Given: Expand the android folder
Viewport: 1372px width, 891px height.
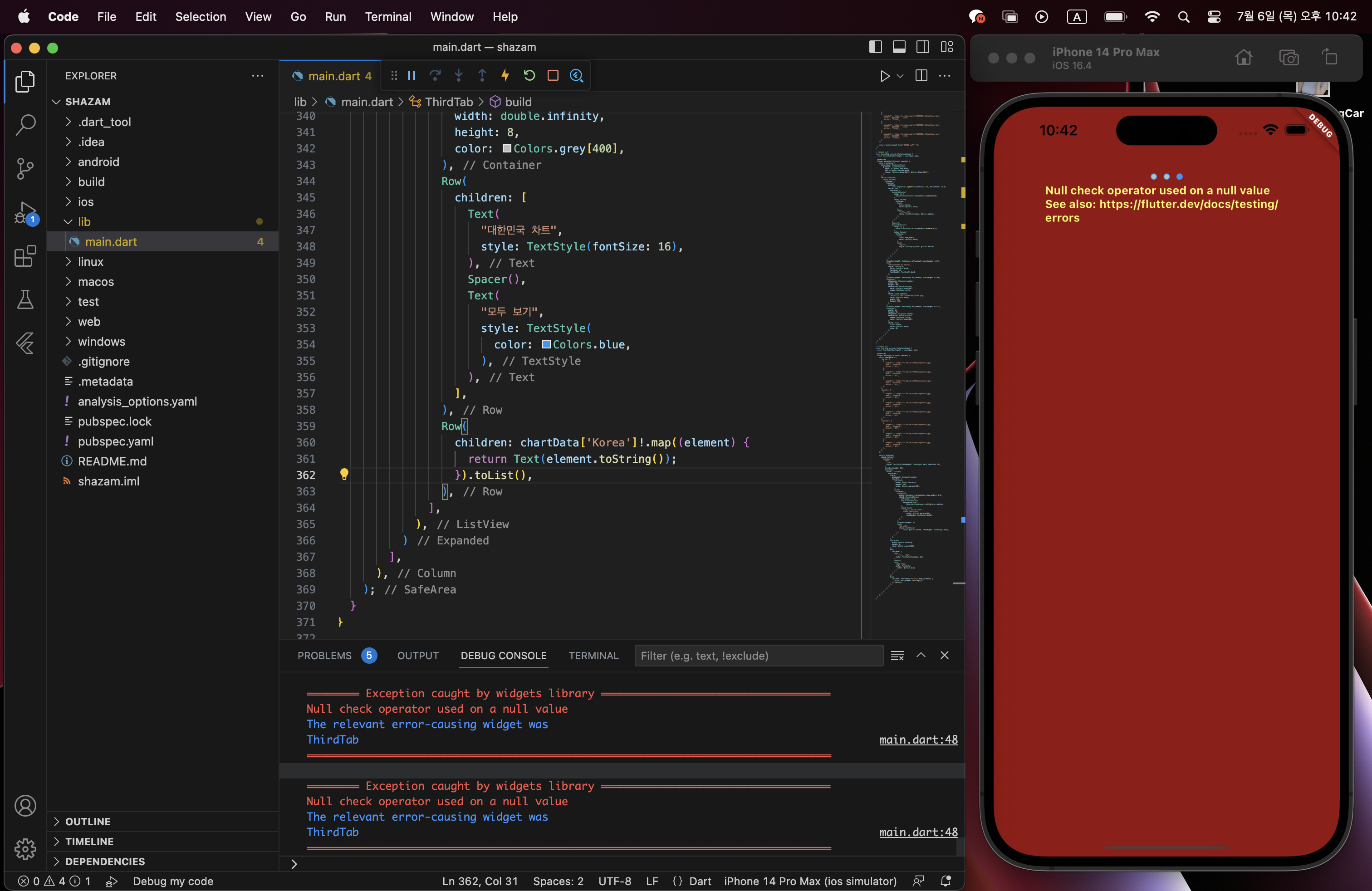Looking at the screenshot, I should coord(69,162).
